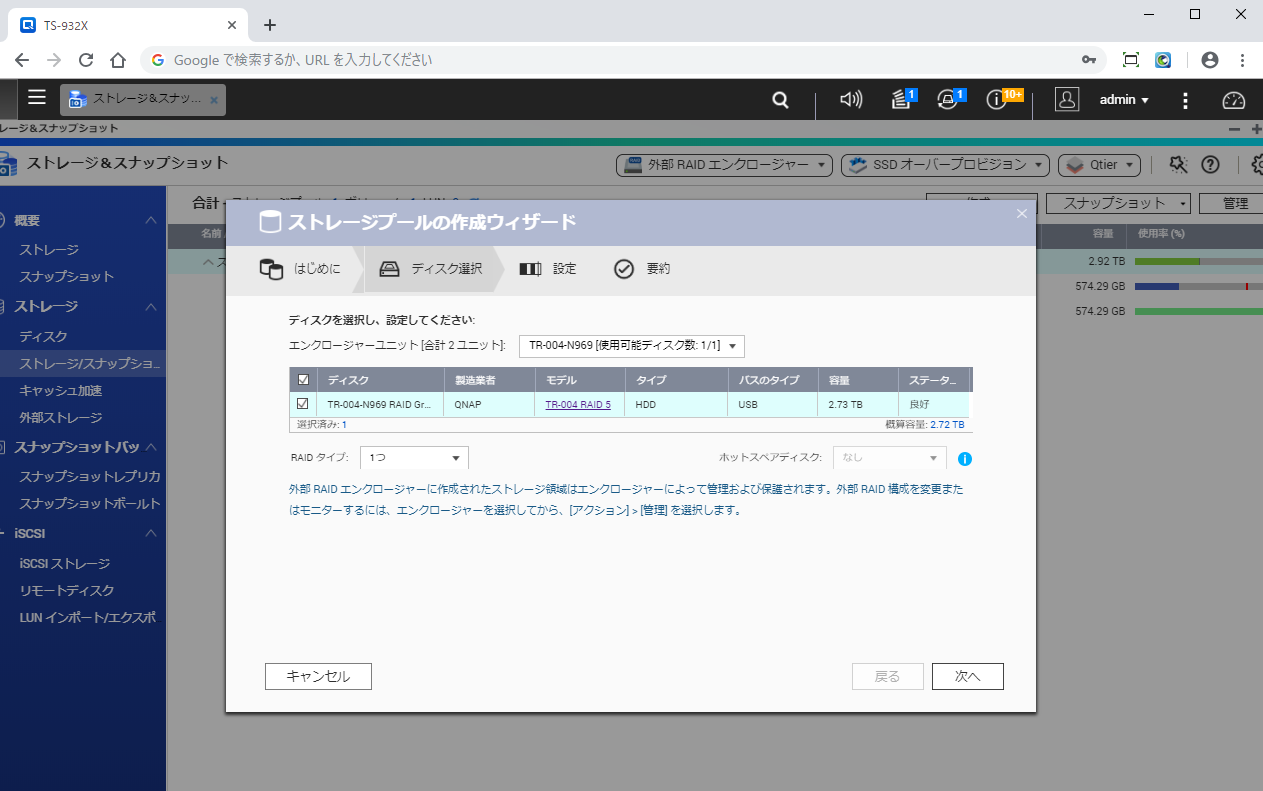
Task: Open the enclosure unit TR-004-N969 dropdown
Action: 632,346
